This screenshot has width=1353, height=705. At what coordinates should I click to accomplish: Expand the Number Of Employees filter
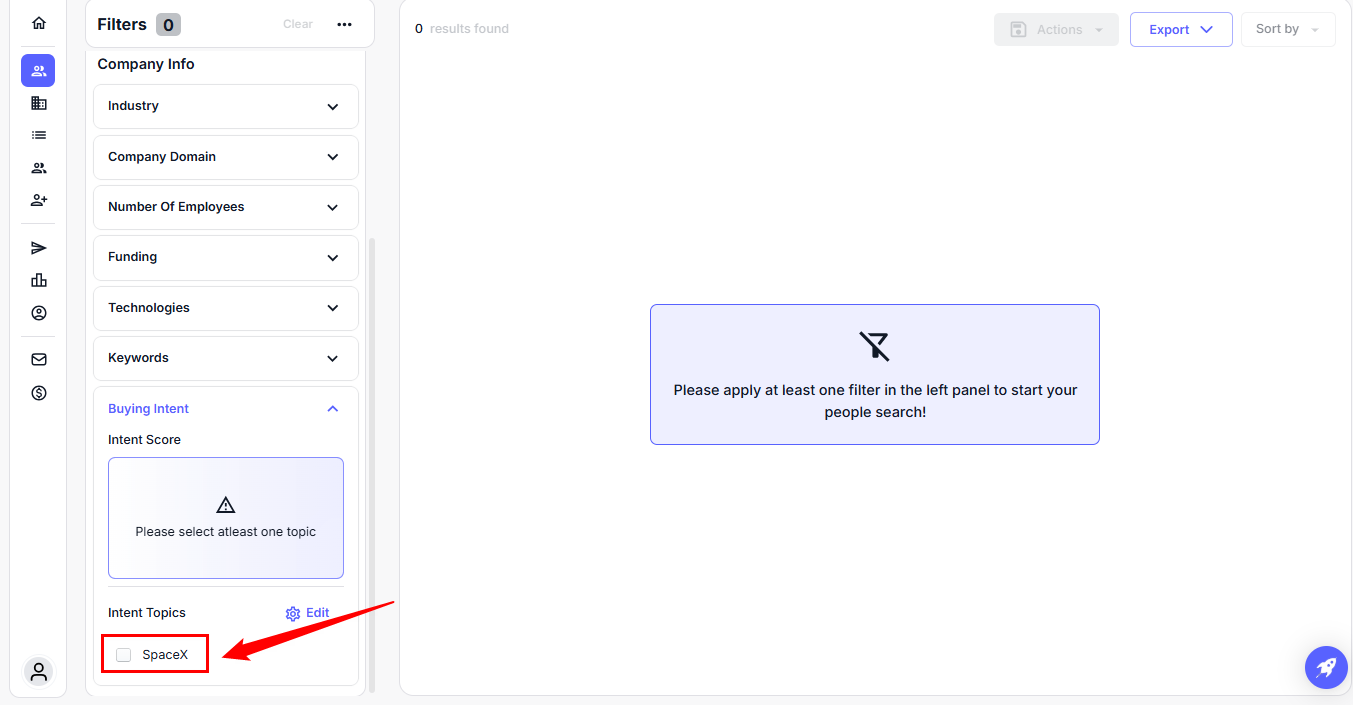click(226, 207)
